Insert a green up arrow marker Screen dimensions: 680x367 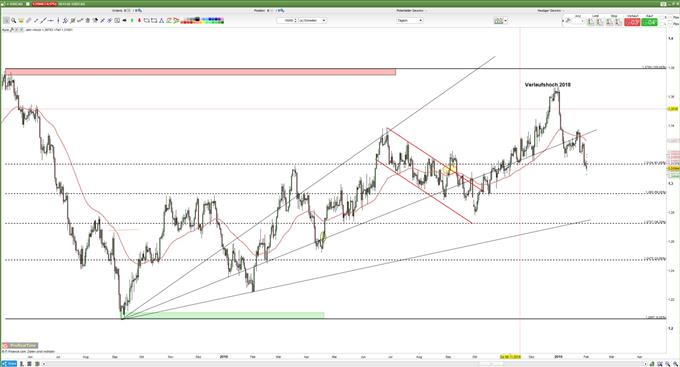(132, 20)
